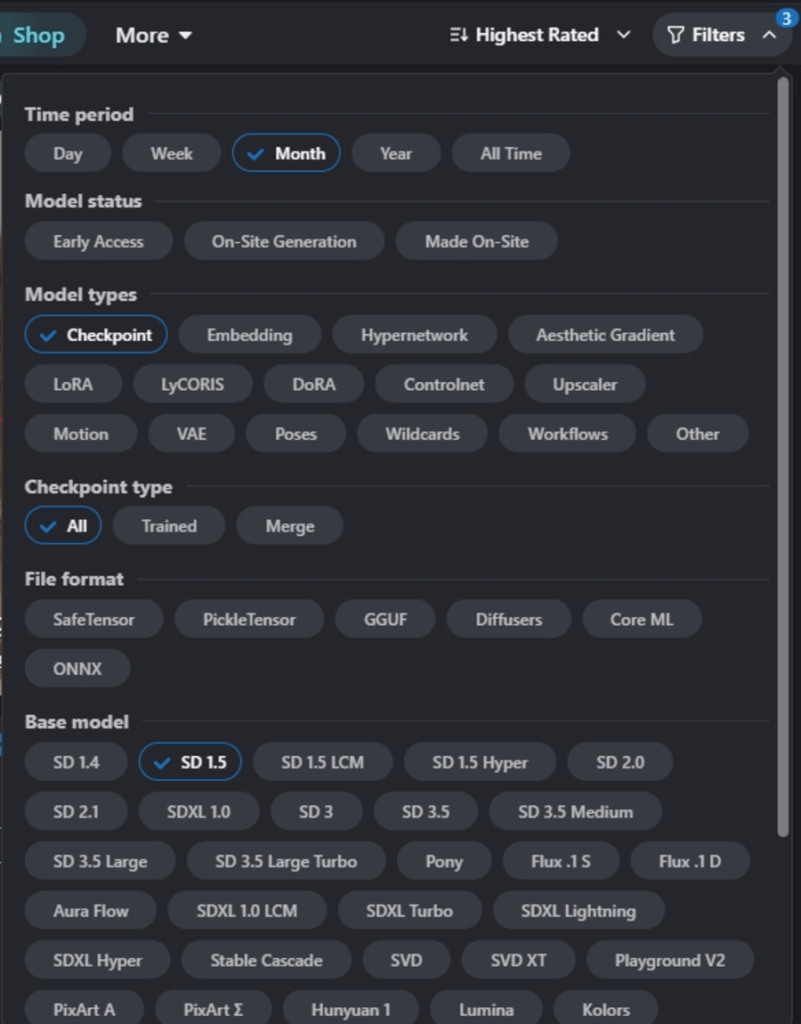Choose the Flux .1 D base model
This screenshot has height=1024, width=801.
click(x=689, y=861)
